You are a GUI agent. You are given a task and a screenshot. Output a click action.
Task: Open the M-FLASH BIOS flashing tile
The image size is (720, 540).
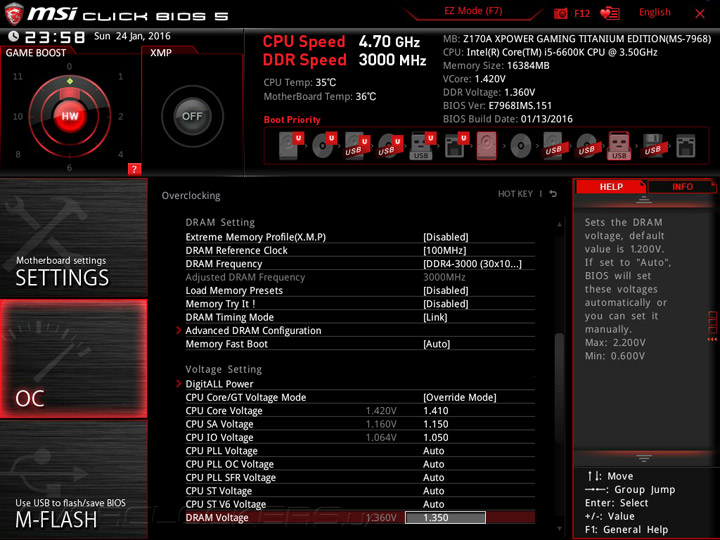tap(73, 480)
